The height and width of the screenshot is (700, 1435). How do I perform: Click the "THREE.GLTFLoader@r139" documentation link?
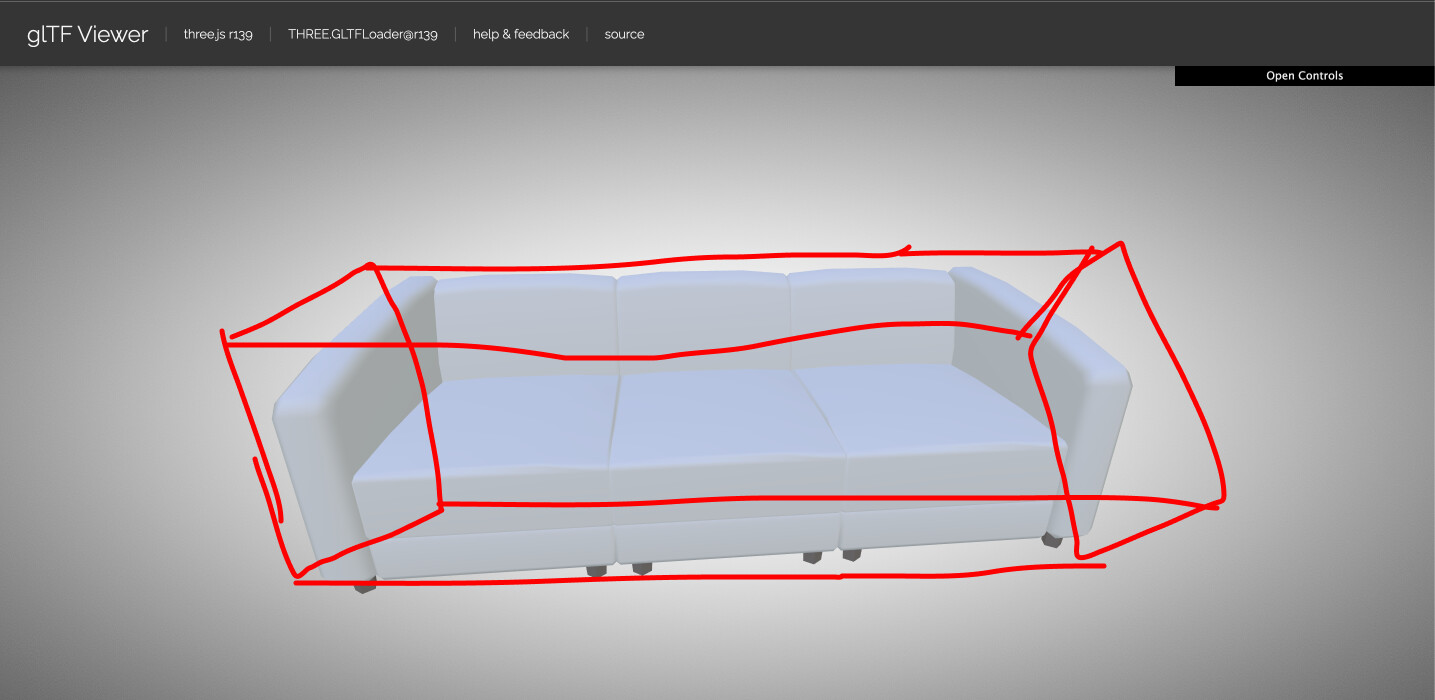pos(363,34)
